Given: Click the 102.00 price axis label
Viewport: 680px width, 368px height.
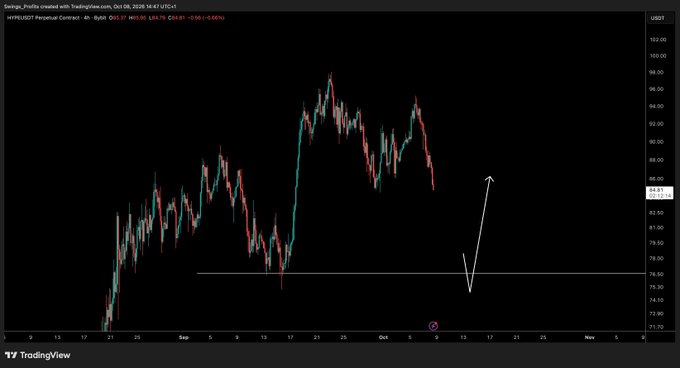Looking at the screenshot, I should click(657, 40).
